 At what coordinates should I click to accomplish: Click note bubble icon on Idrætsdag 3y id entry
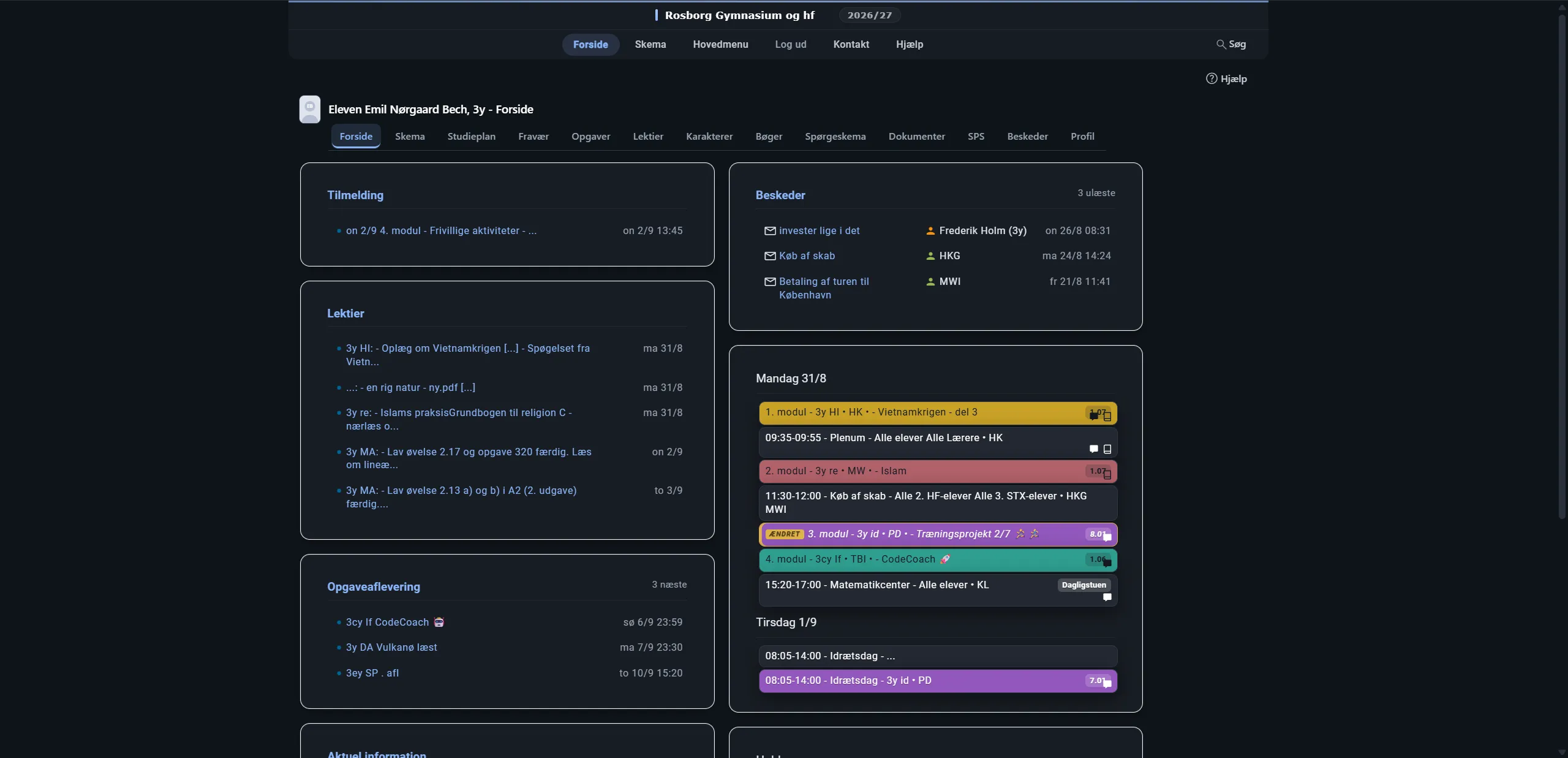pos(1107,684)
